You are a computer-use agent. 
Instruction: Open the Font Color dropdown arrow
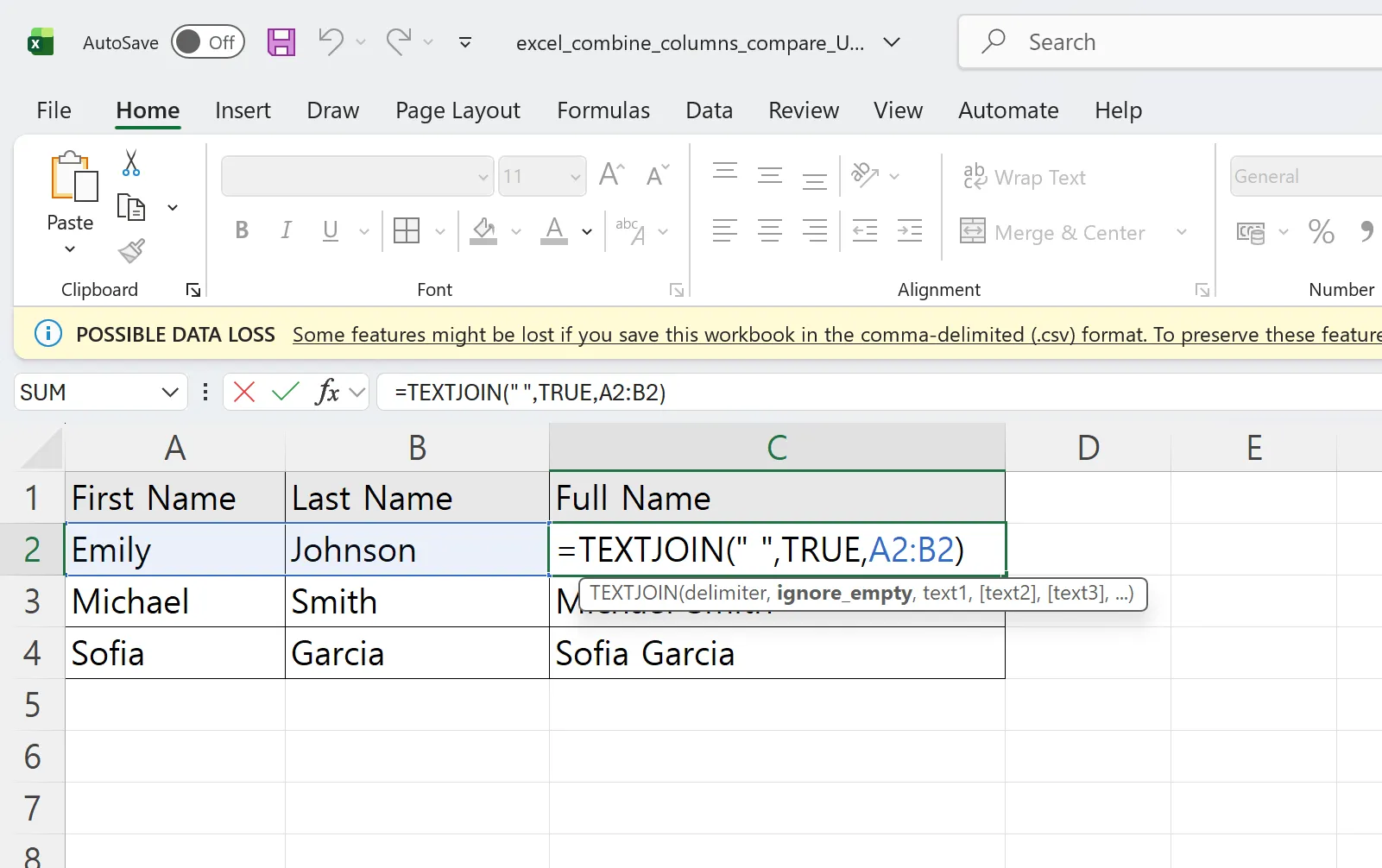tap(586, 231)
